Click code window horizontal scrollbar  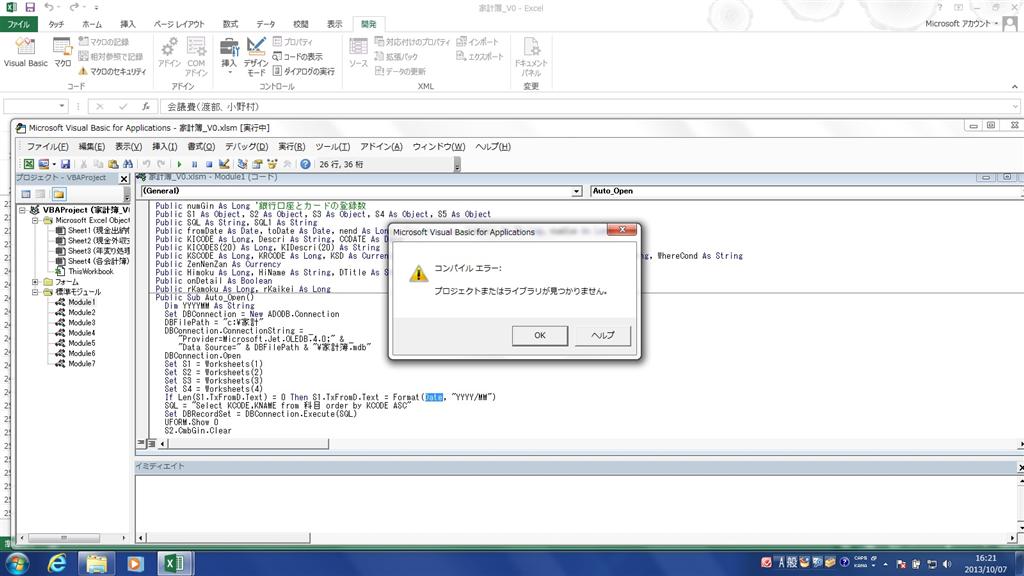click(x=248, y=443)
